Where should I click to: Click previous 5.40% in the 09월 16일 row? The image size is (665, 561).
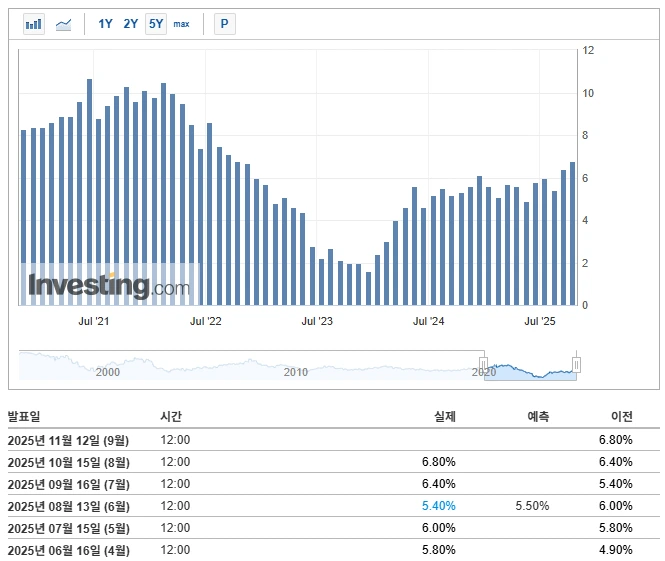[x=616, y=484]
